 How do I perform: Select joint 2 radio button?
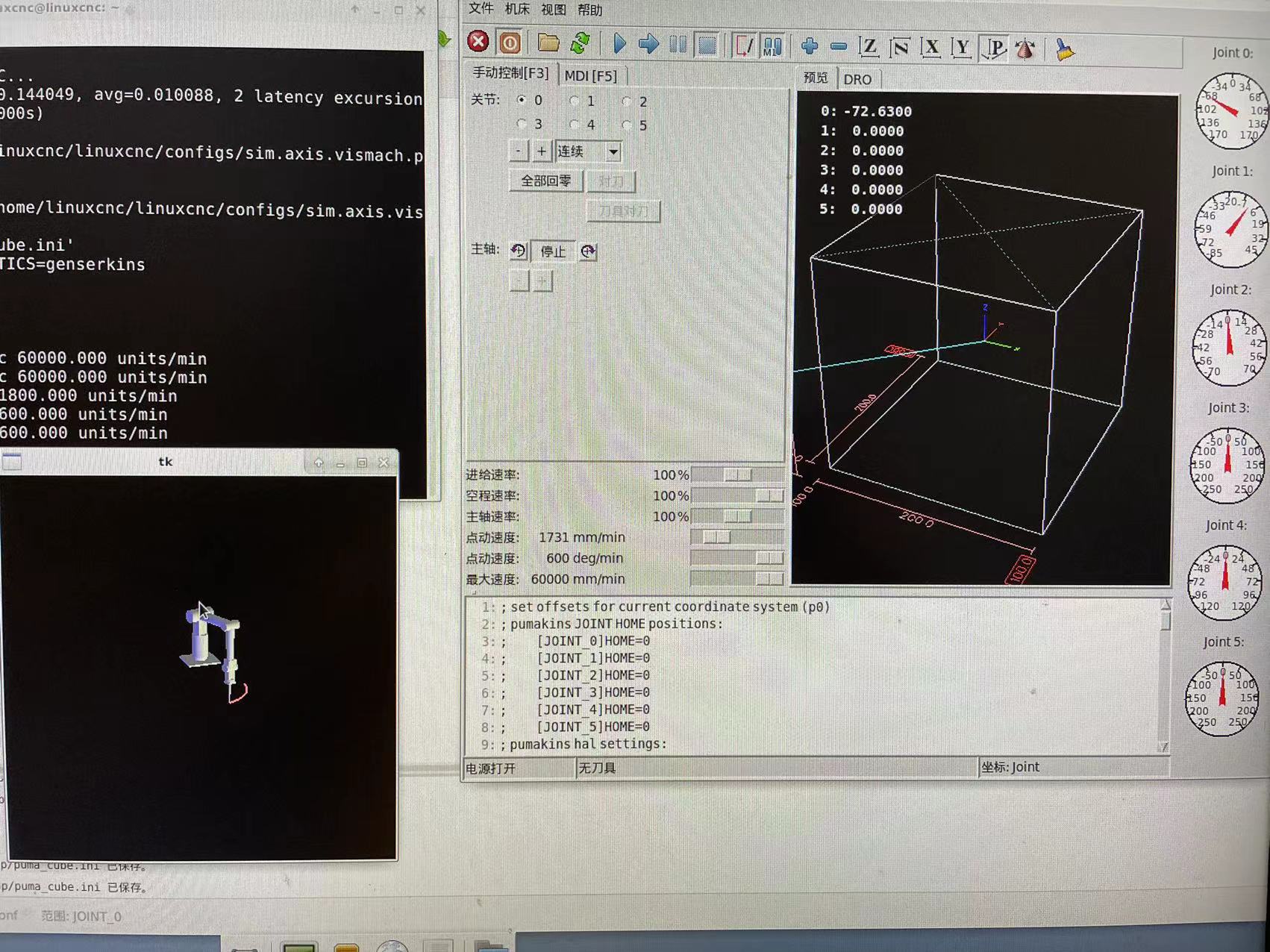pos(627,101)
